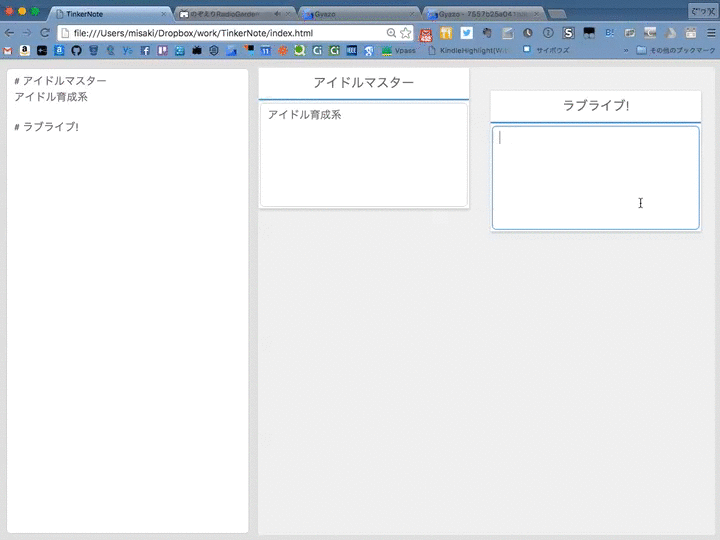
Task: Open the calendar 11 bookmark
Action: pos(265,51)
